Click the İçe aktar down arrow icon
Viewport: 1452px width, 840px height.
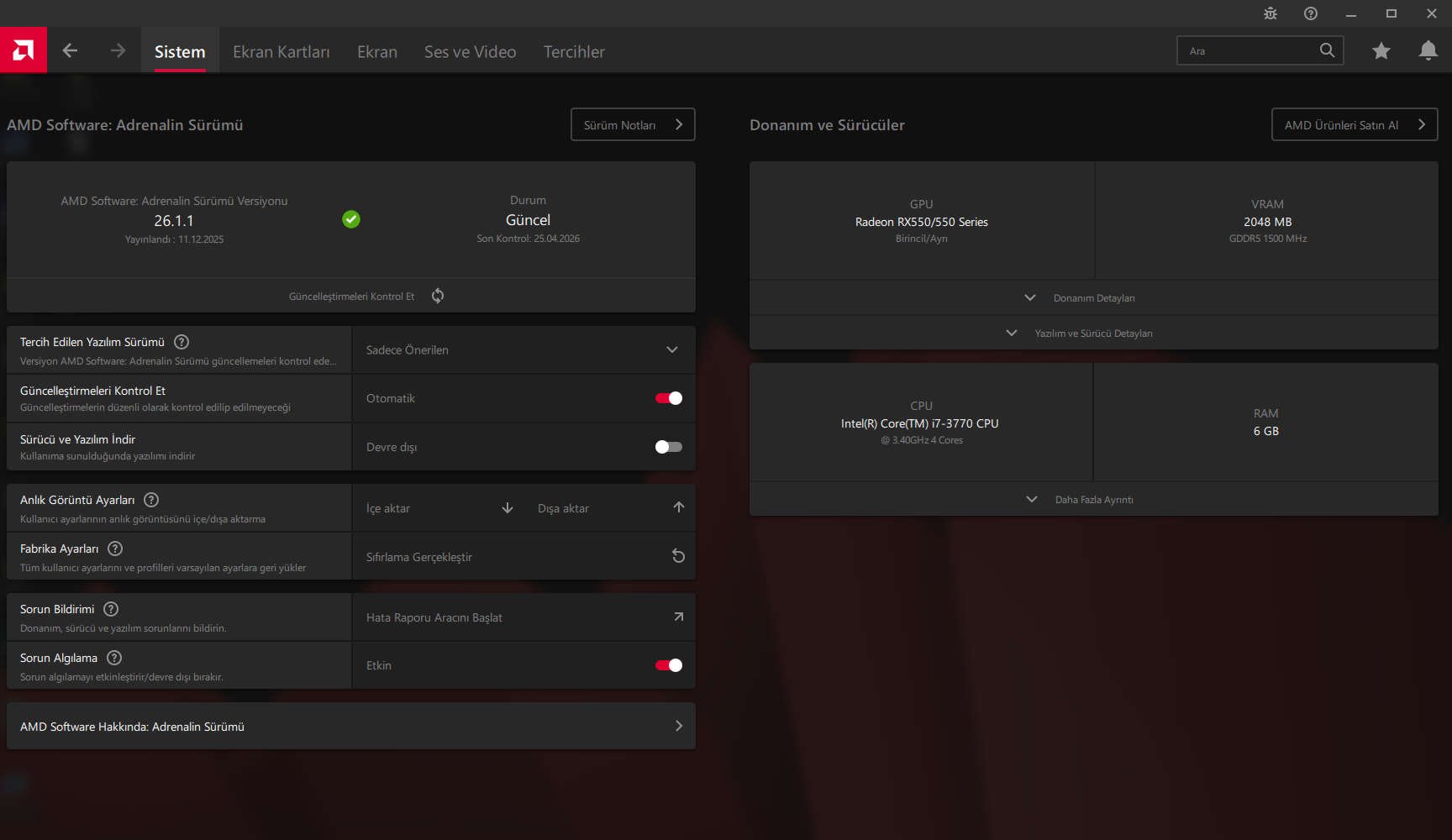[x=508, y=507]
